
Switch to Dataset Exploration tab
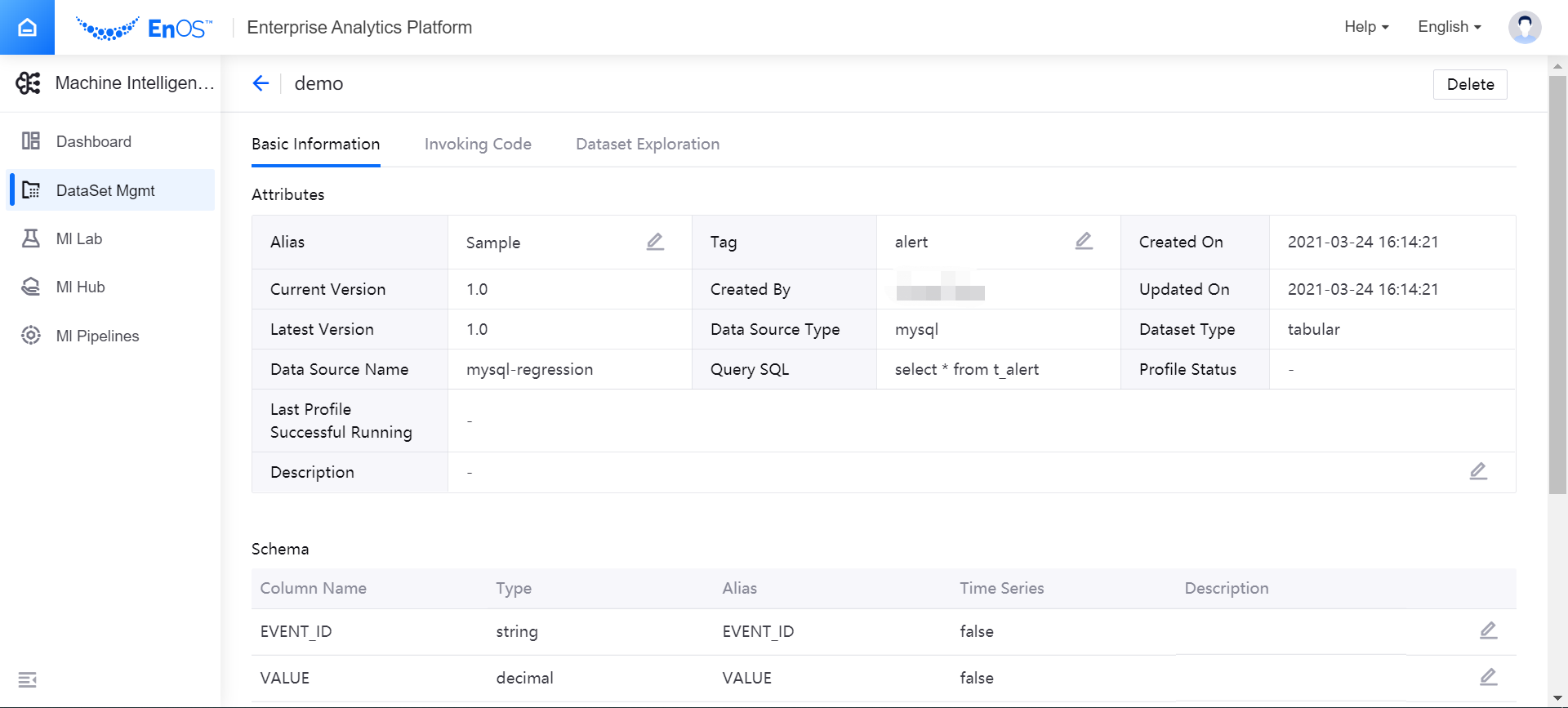coord(648,145)
